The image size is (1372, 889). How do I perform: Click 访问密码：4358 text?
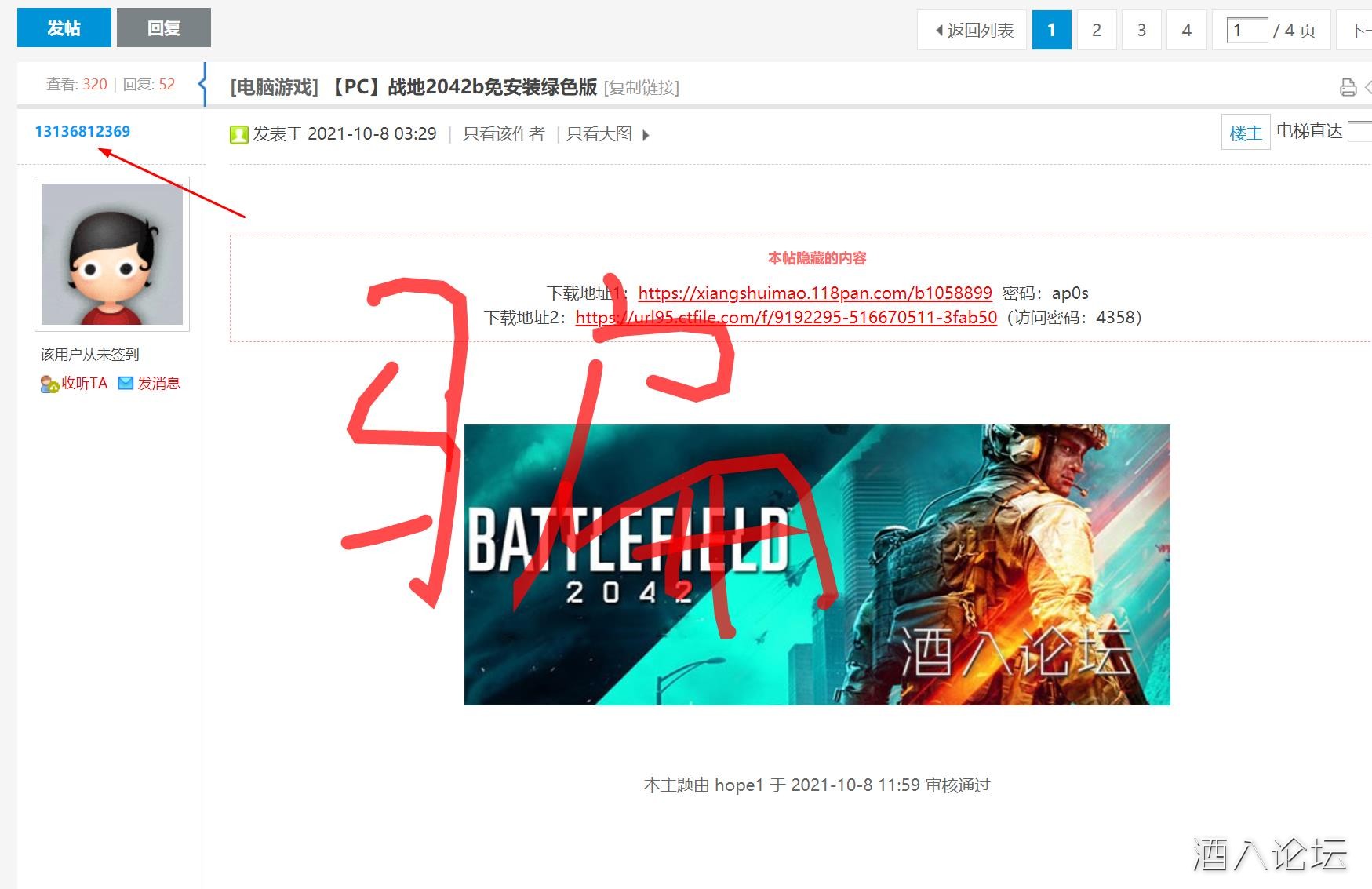[x=1075, y=318]
